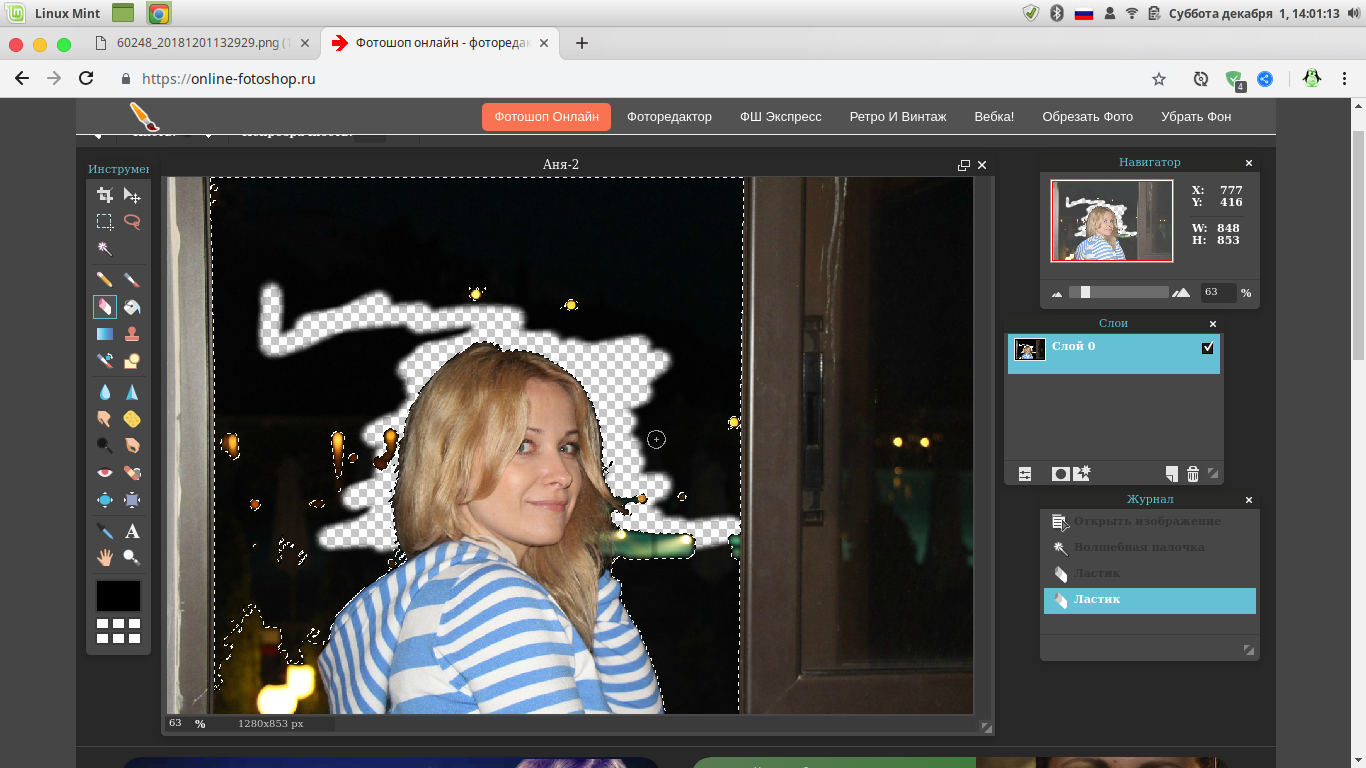Expand the Слои panel with corner handle
The height and width of the screenshot is (768, 1366).
(1213, 474)
